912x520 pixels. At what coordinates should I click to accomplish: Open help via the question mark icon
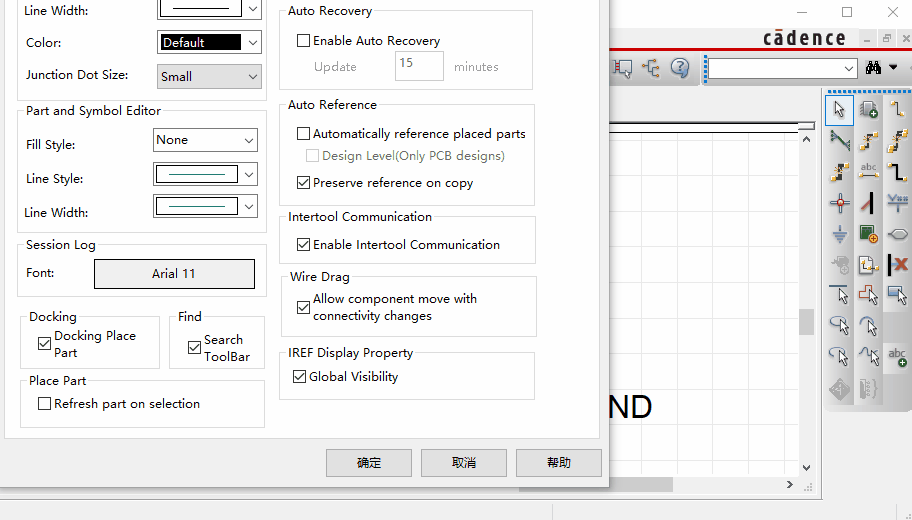680,68
